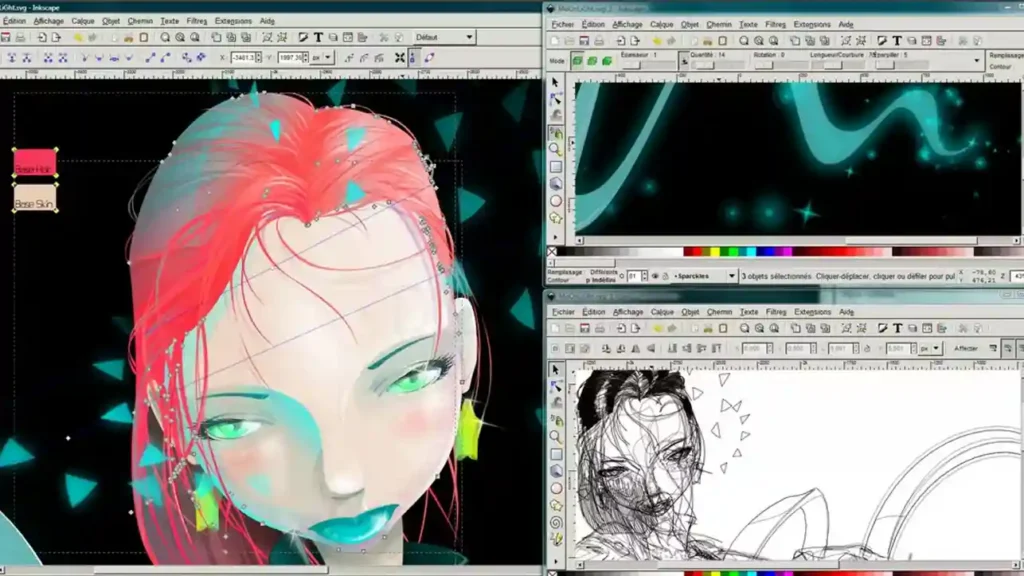
Task: Toggle the width/height ratio lock
Action: point(413,57)
